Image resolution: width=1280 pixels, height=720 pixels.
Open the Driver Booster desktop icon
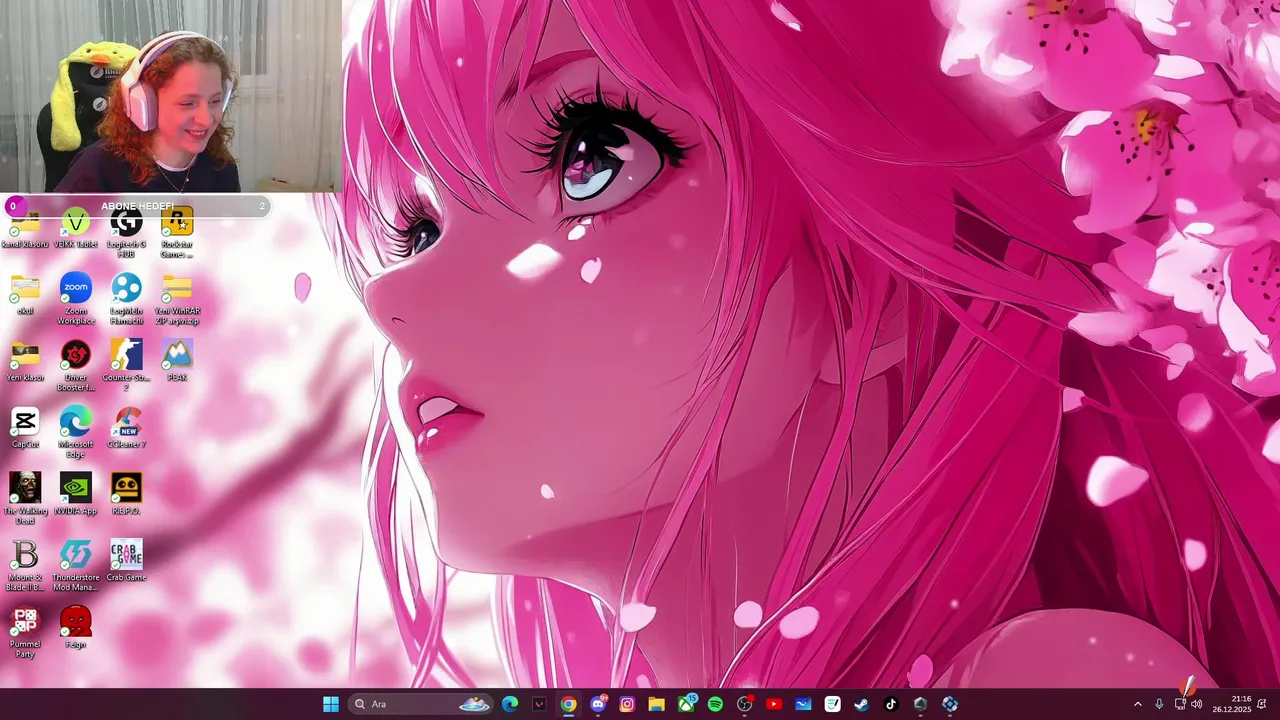[x=76, y=365]
